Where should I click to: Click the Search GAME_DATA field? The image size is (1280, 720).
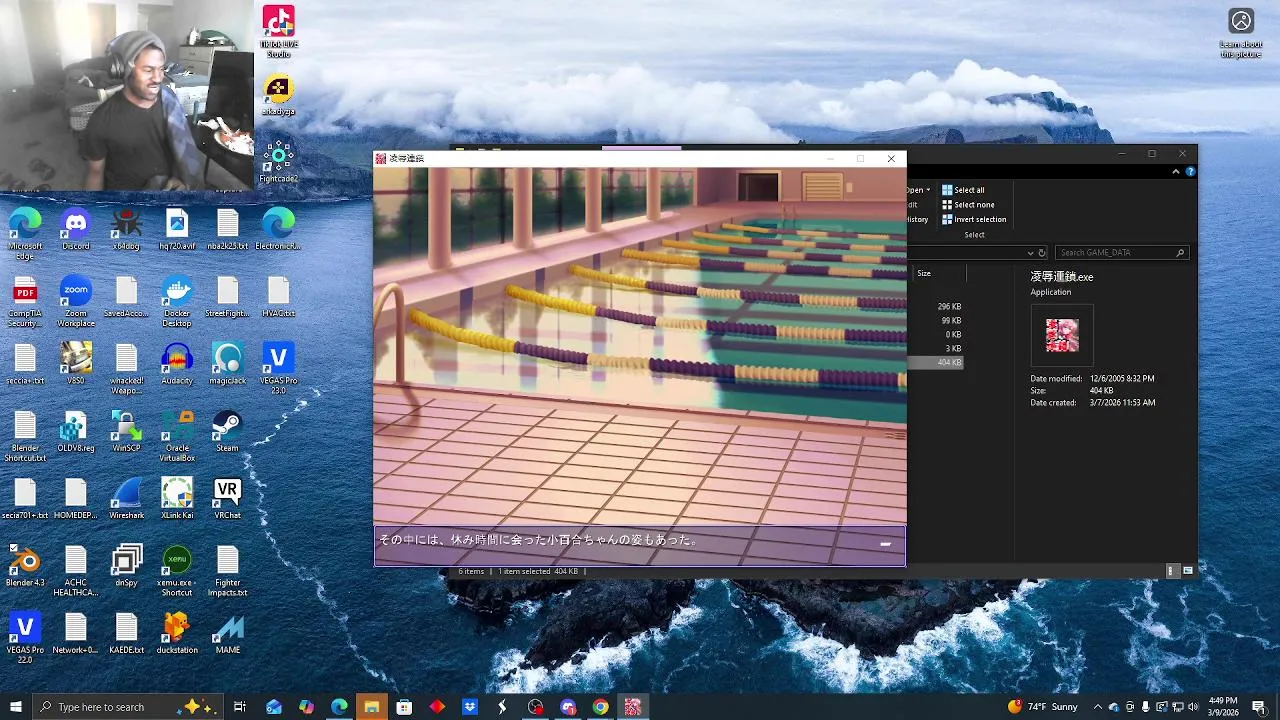coord(1122,253)
